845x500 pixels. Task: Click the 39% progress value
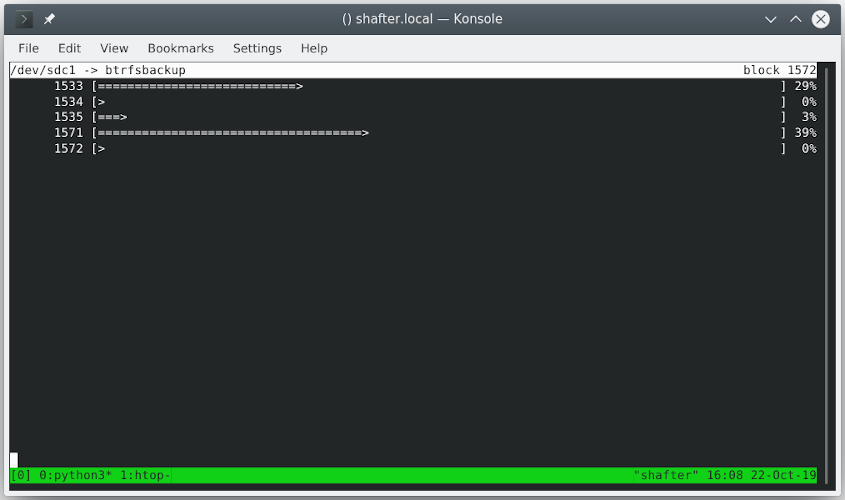(x=806, y=133)
